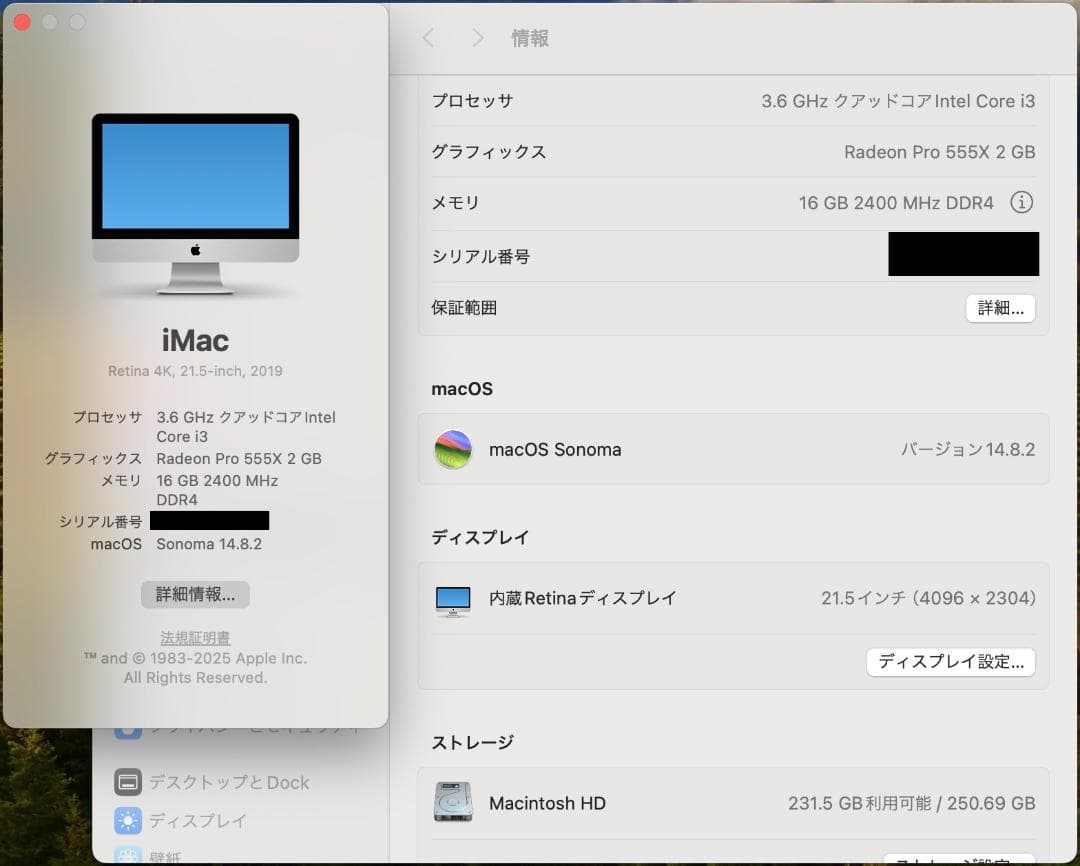Screen dimensions: 1080x866
Task: Click 231.5 GB利用可能 / 250.69 GB text
Action: (x=912, y=803)
